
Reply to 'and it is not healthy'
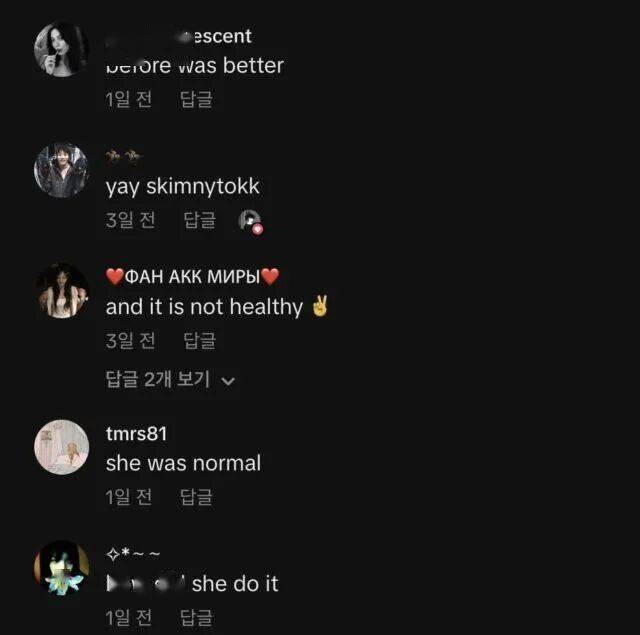[x=200, y=340]
